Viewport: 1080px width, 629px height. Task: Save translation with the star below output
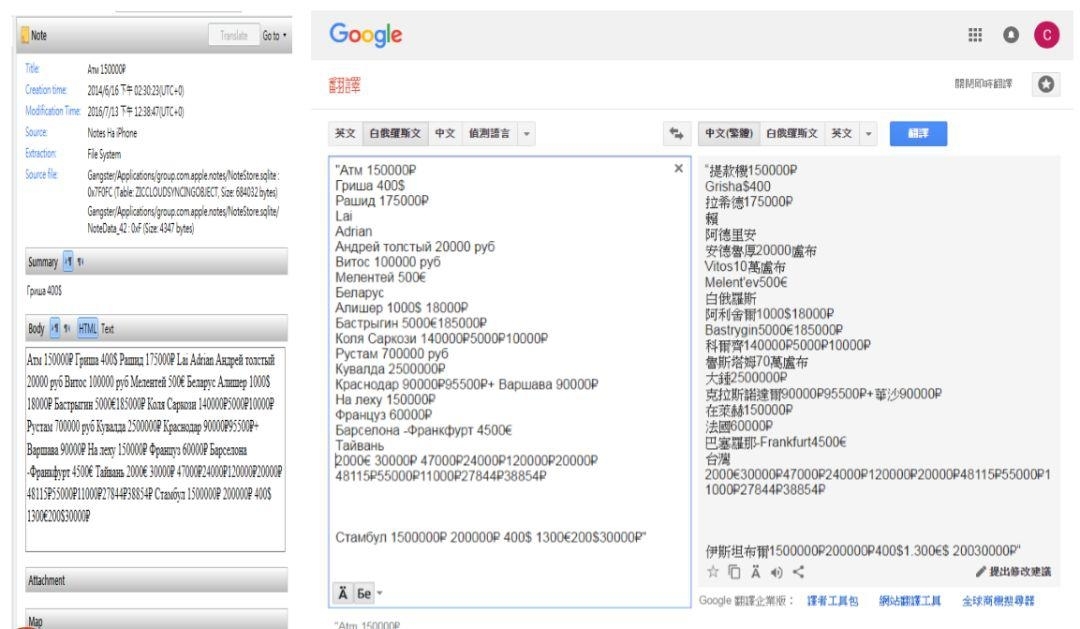point(711,570)
